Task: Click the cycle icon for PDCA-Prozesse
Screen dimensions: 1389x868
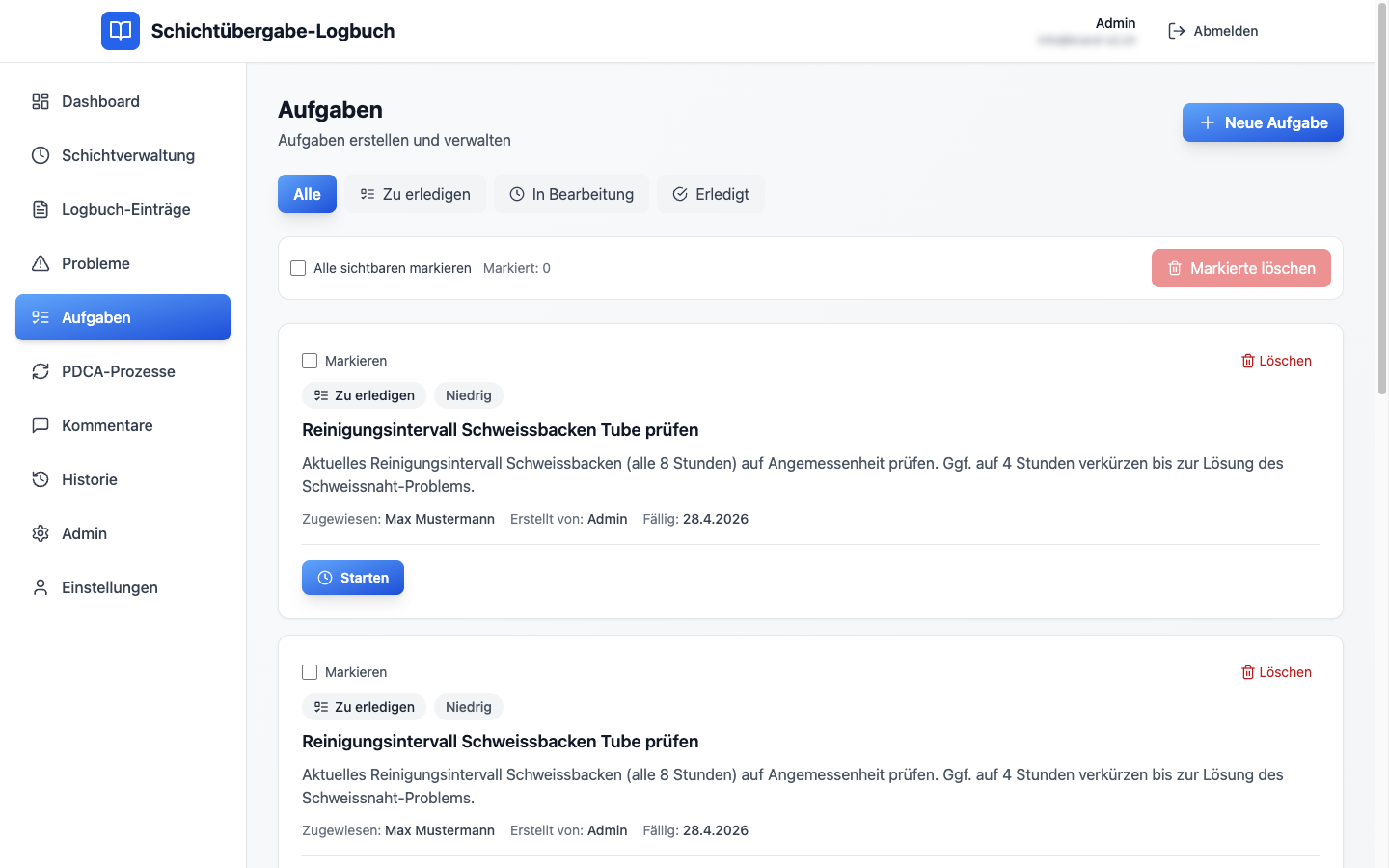Action: point(41,371)
